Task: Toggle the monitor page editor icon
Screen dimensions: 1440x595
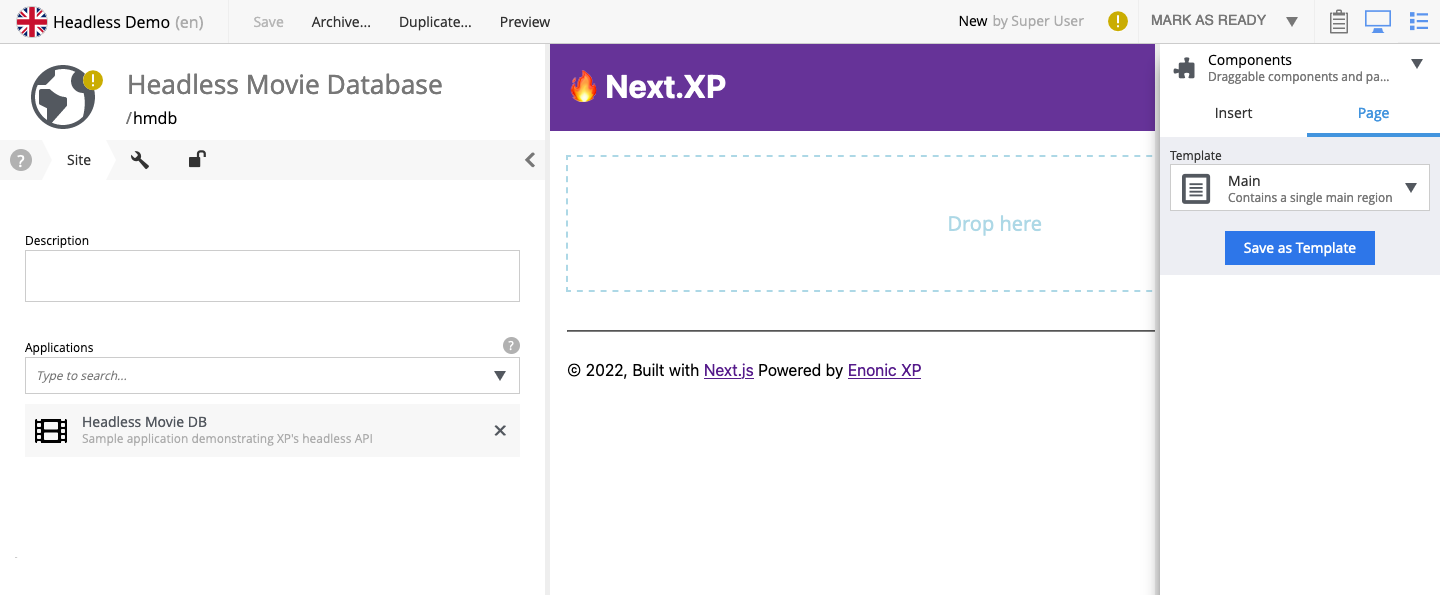Action: 1378,21
